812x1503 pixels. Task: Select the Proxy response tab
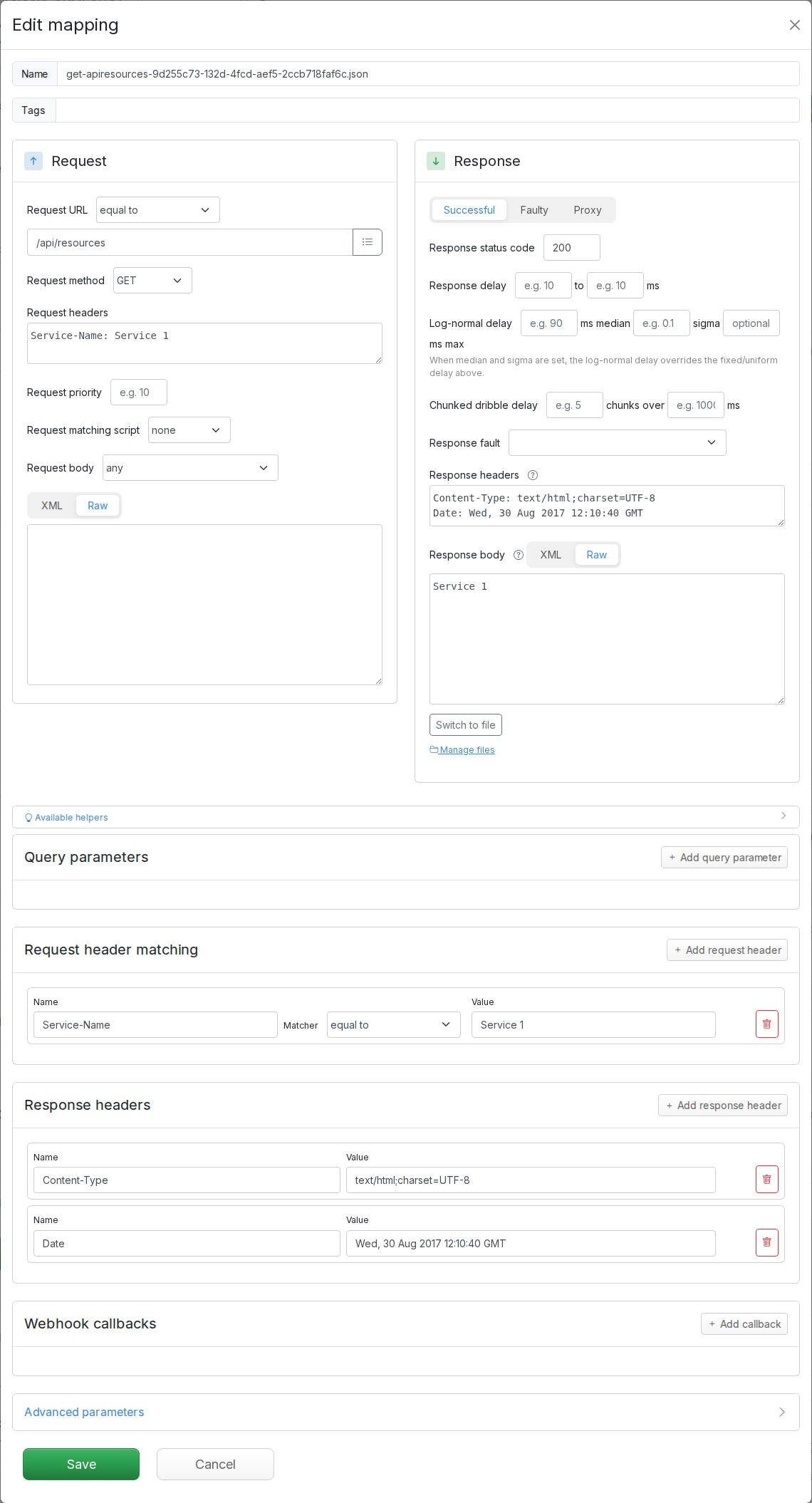click(x=588, y=210)
